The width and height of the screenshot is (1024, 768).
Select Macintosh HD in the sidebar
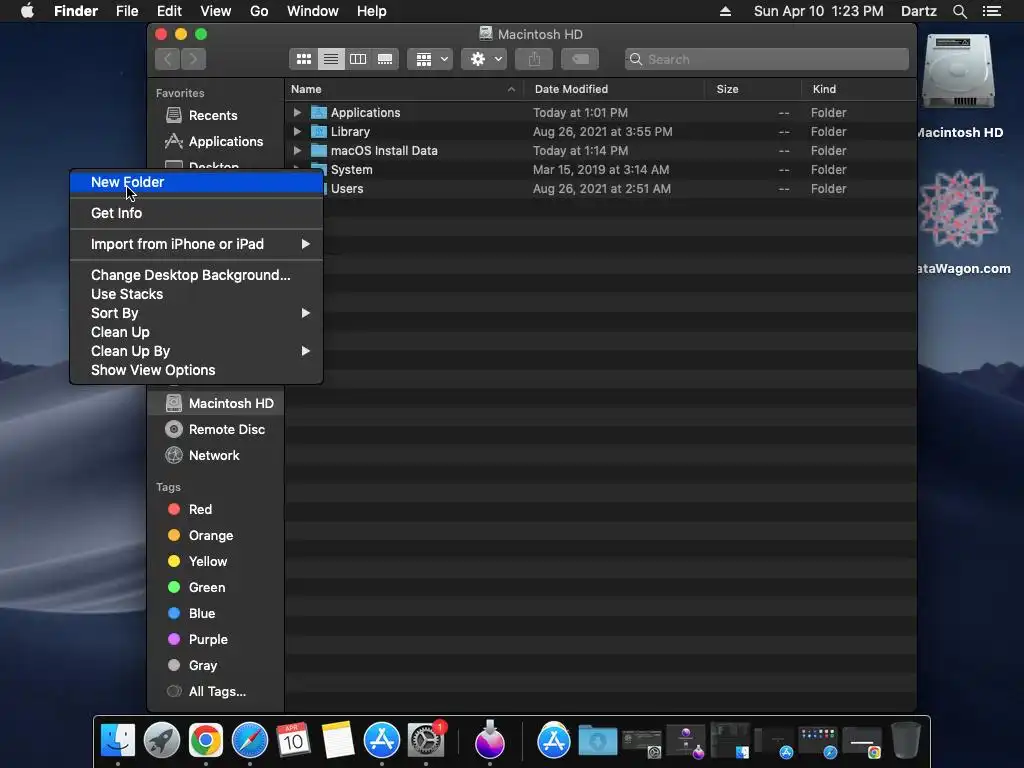click(216, 404)
